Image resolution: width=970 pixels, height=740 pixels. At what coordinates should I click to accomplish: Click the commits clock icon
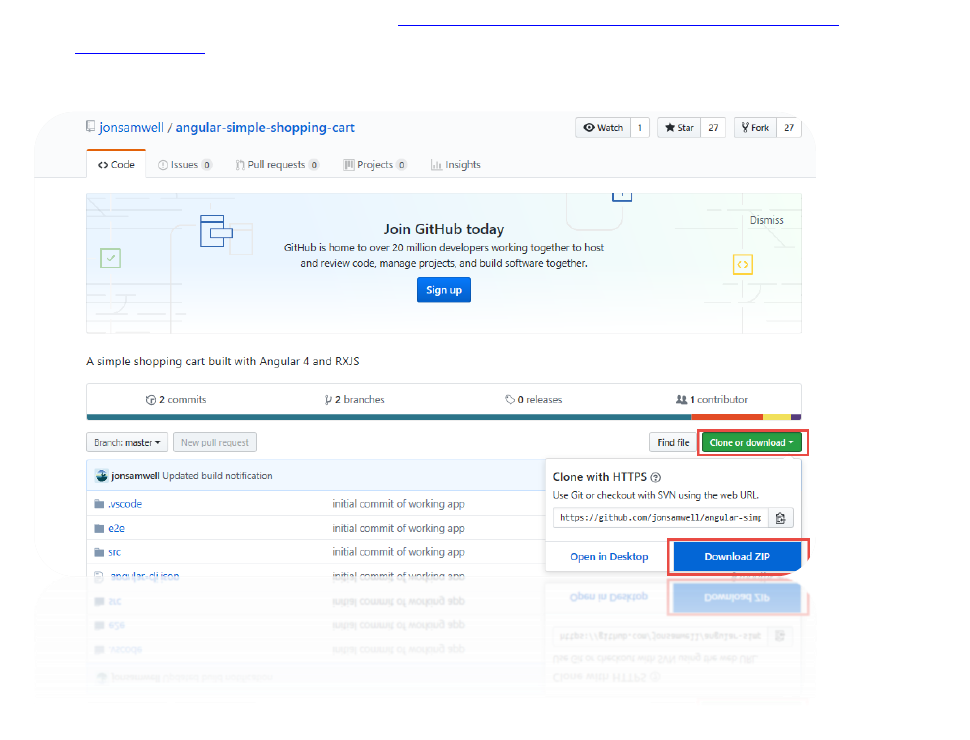click(x=150, y=400)
